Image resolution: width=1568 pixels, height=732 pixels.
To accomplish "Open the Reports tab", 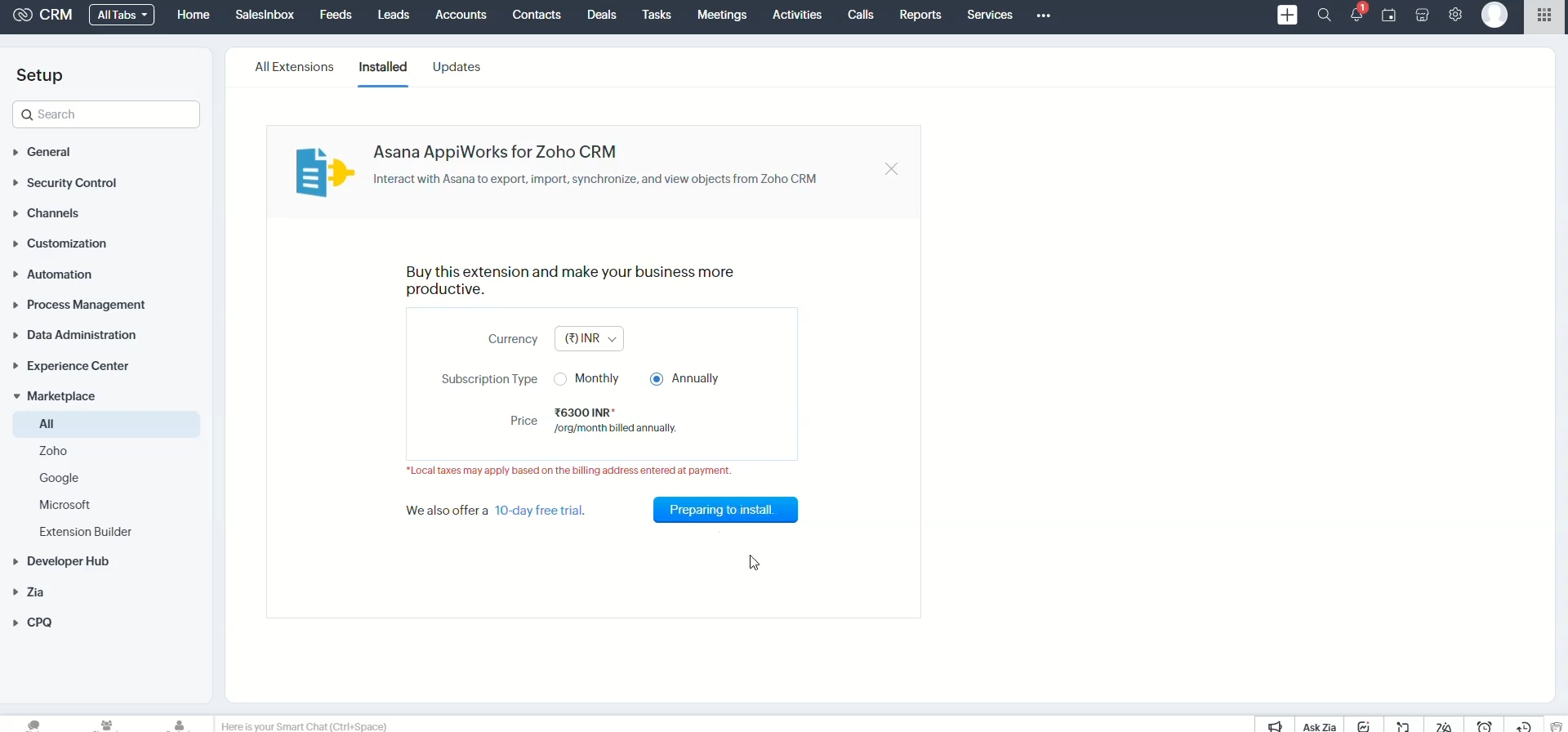I will pos(920,15).
